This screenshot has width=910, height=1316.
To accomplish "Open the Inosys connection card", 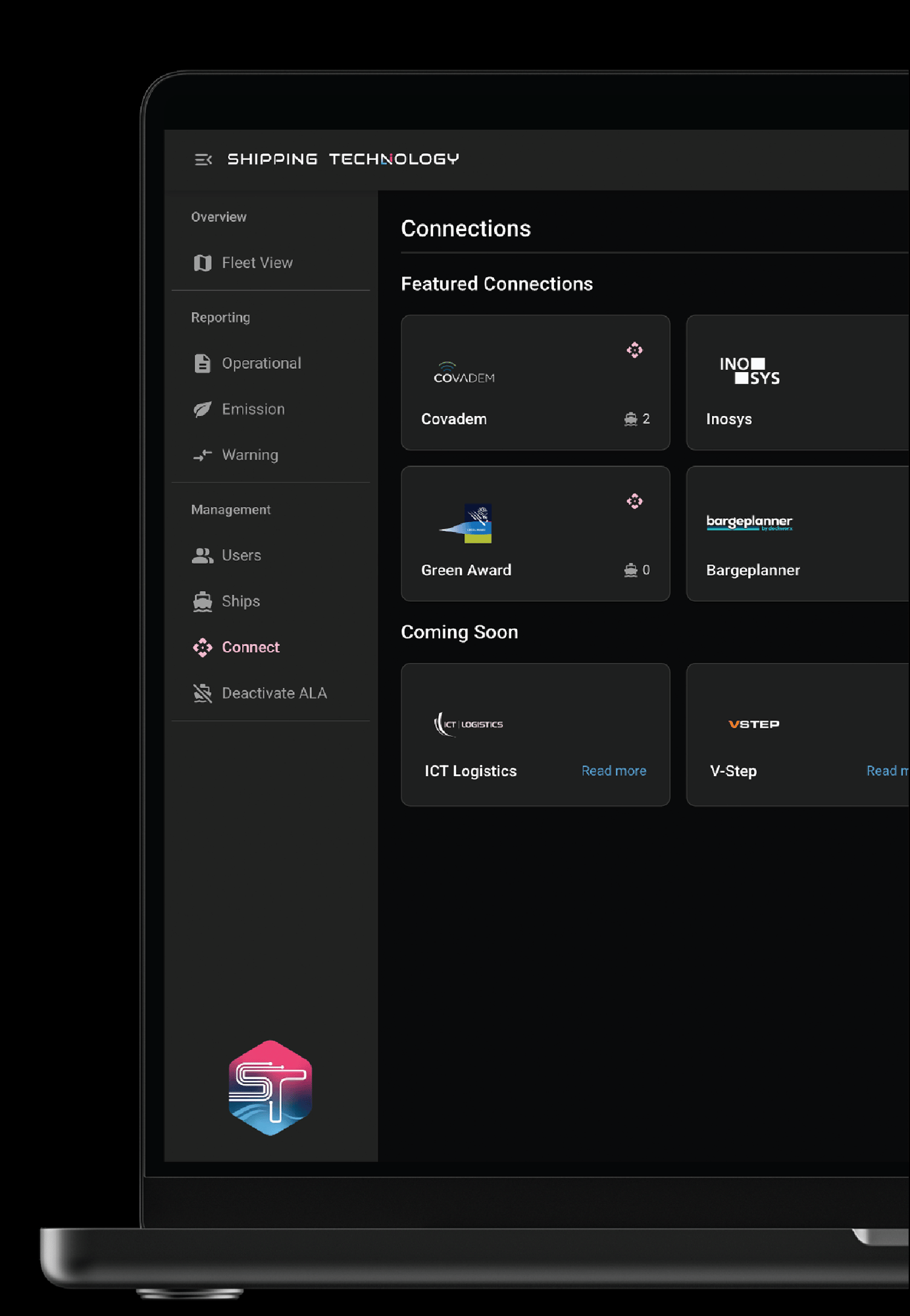I will pos(797,382).
